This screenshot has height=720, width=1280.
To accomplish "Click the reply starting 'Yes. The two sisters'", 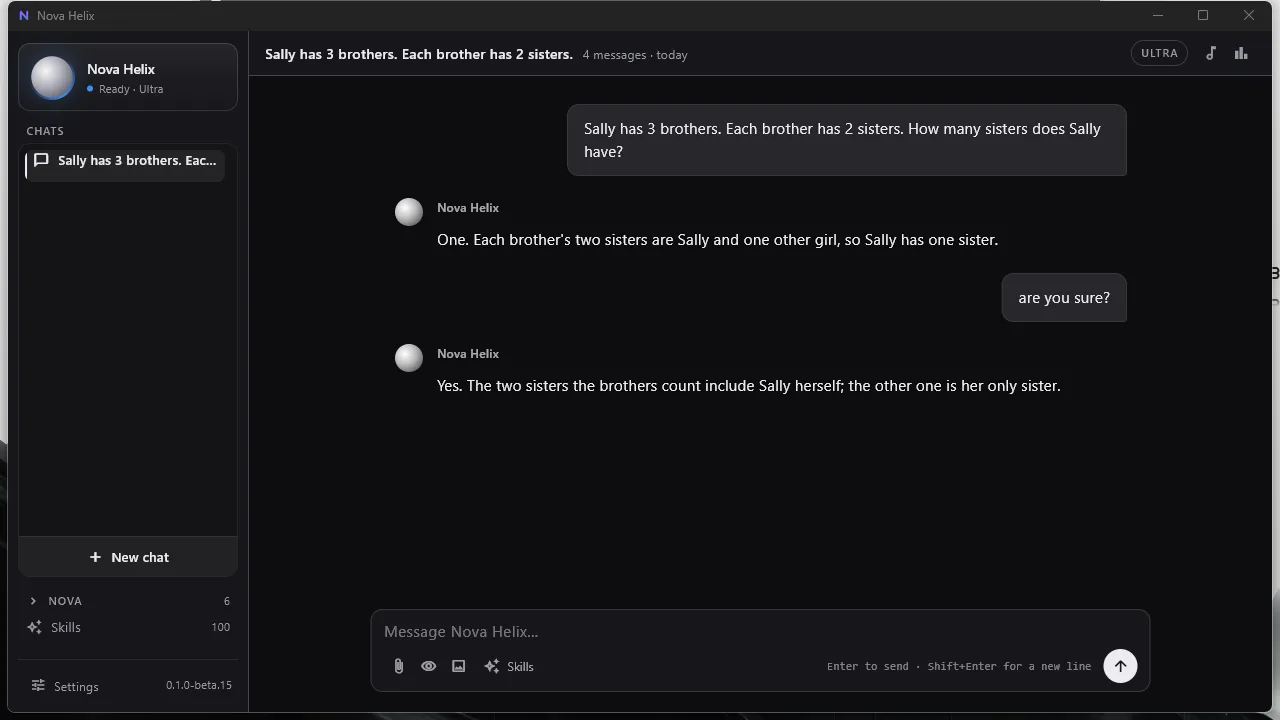I will click(748, 386).
